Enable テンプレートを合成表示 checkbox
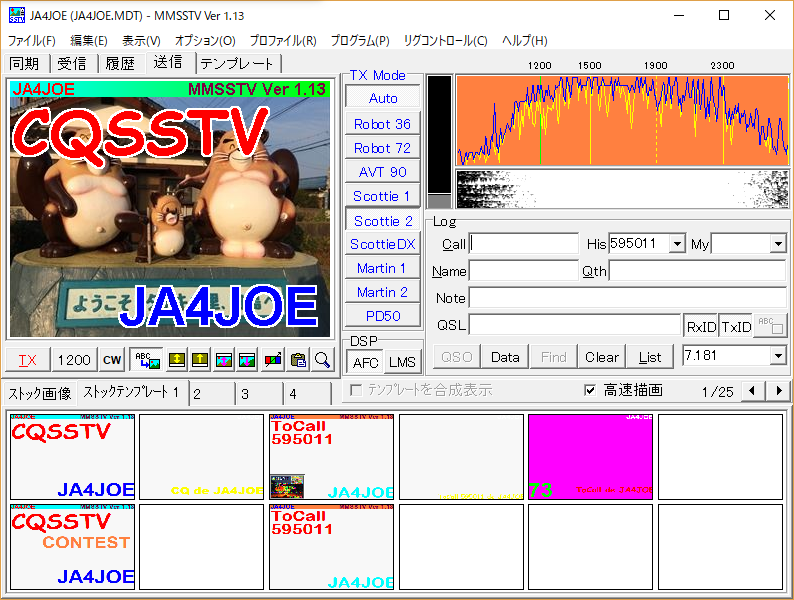 [x=356, y=390]
